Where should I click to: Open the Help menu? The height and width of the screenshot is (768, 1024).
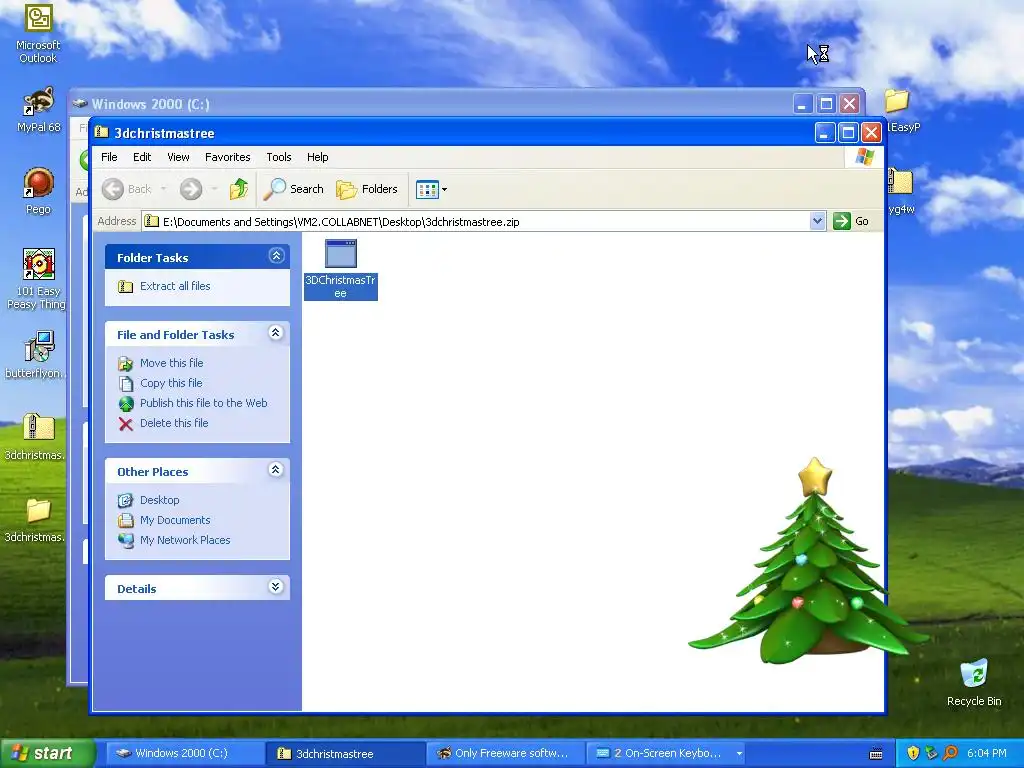[x=317, y=157]
